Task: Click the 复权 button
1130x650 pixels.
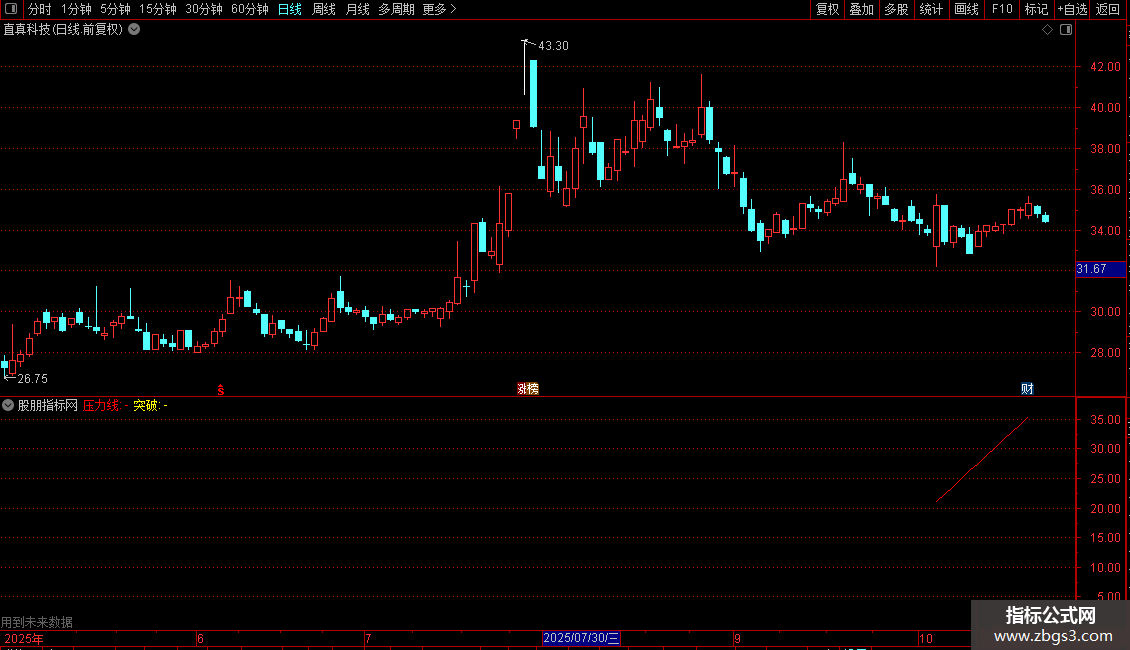Action: click(x=827, y=9)
